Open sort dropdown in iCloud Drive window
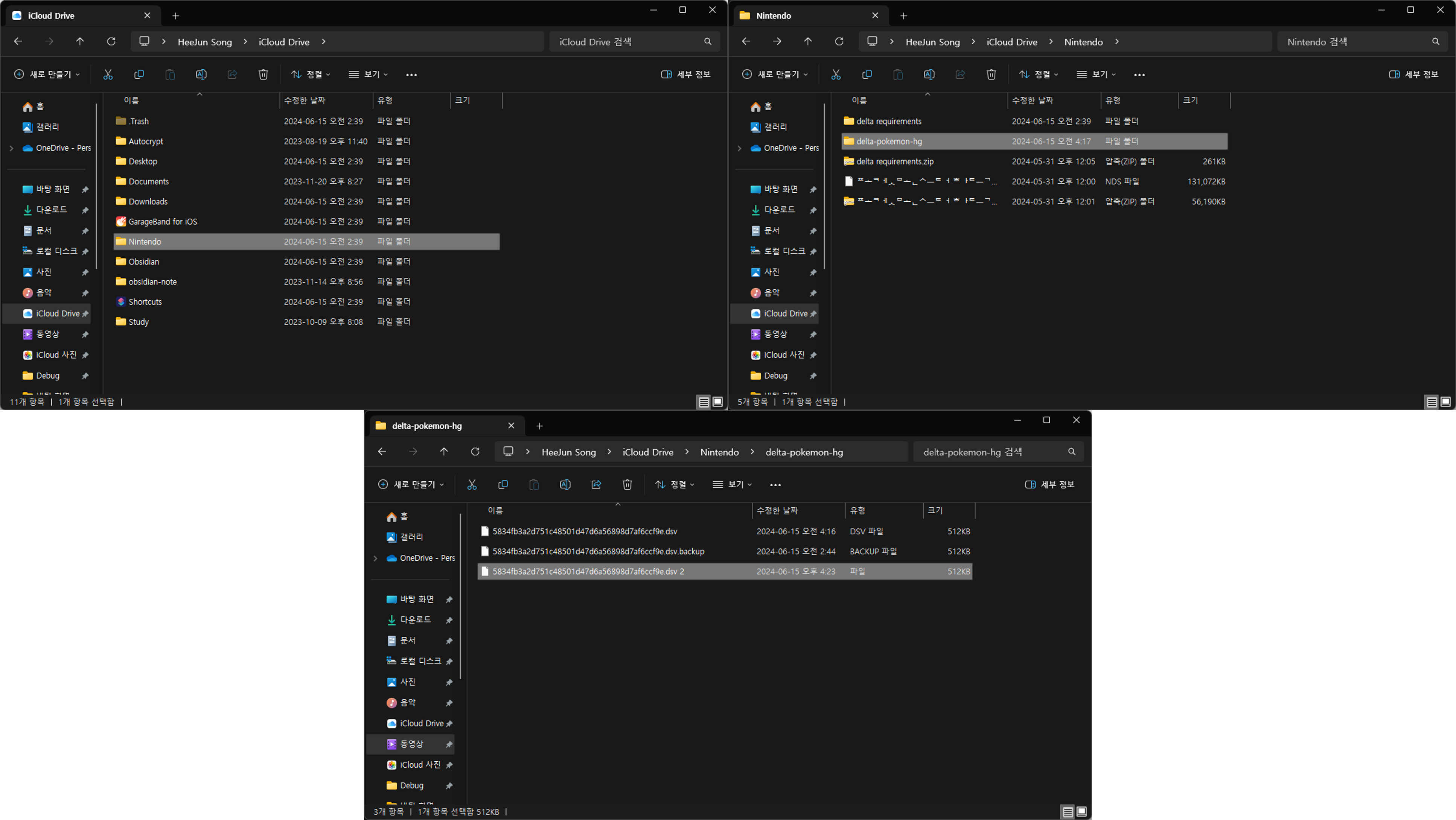1456x820 pixels. point(310,75)
